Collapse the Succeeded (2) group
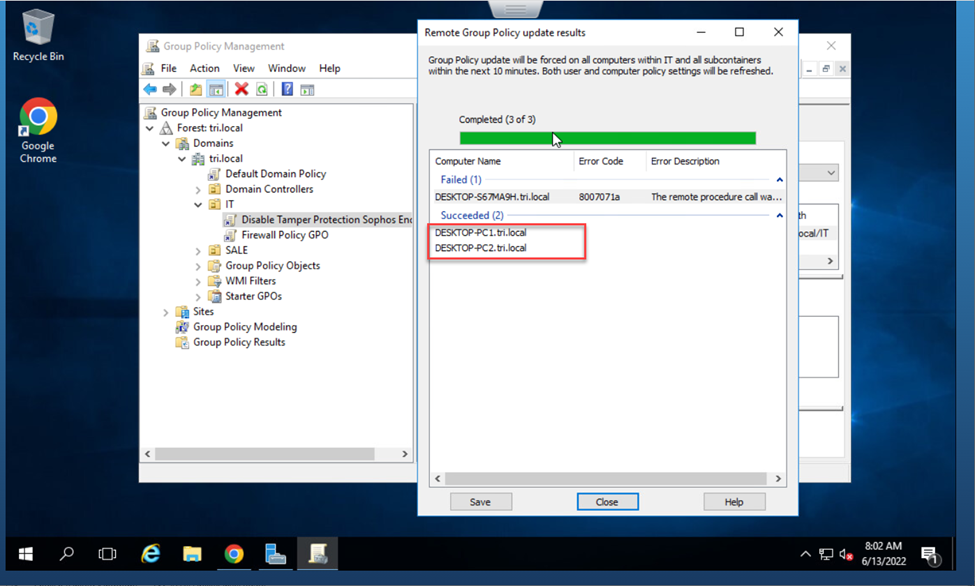 click(779, 215)
